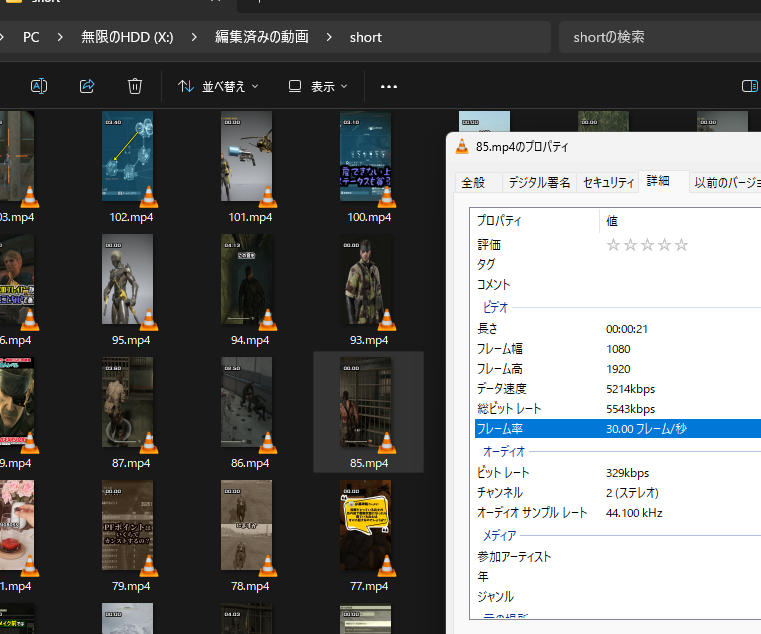This screenshot has width=761, height=634.
Task: Open the three-dot more options menu
Action: (389, 86)
